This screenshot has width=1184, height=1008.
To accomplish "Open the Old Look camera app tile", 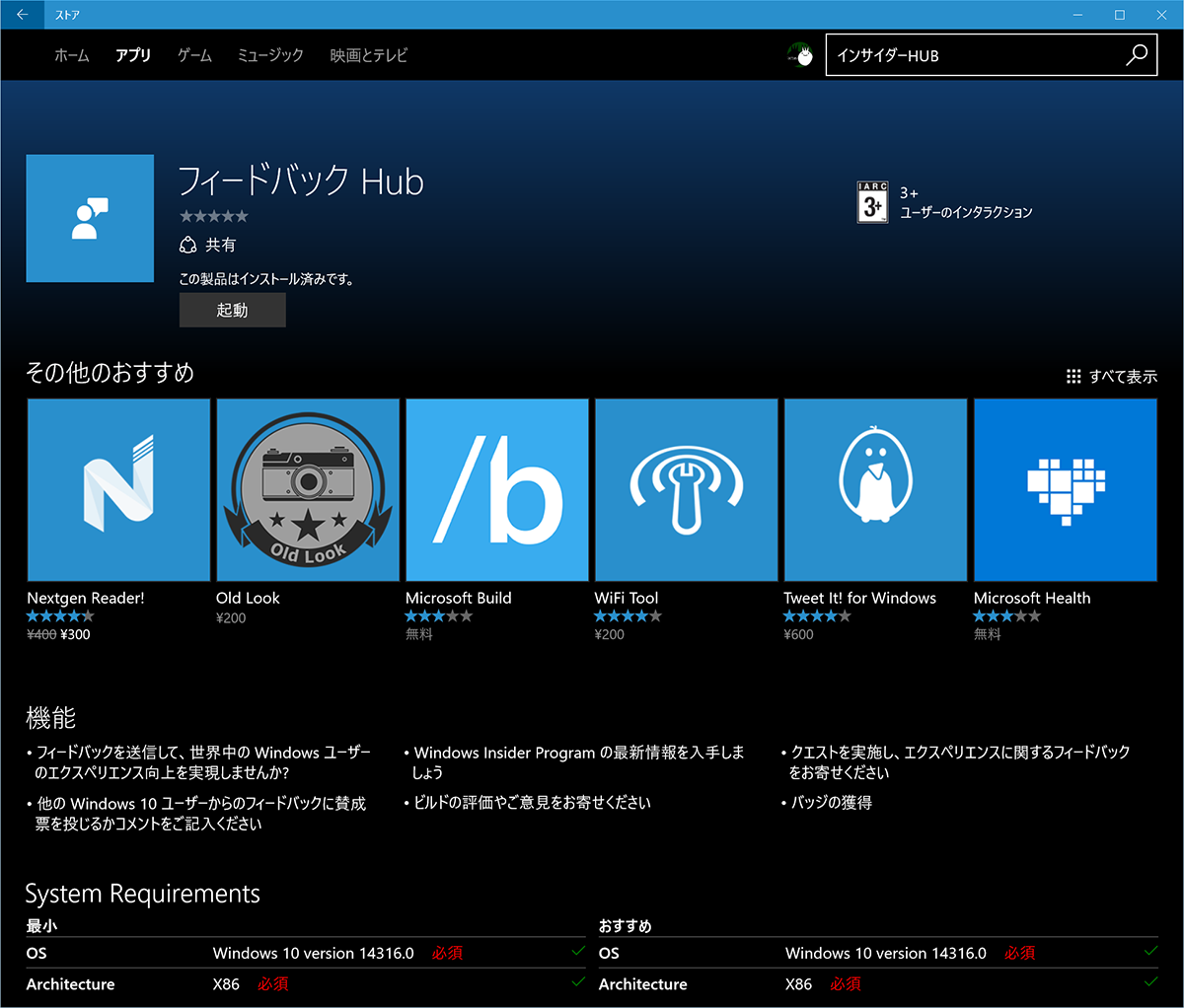I will (x=308, y=490).
